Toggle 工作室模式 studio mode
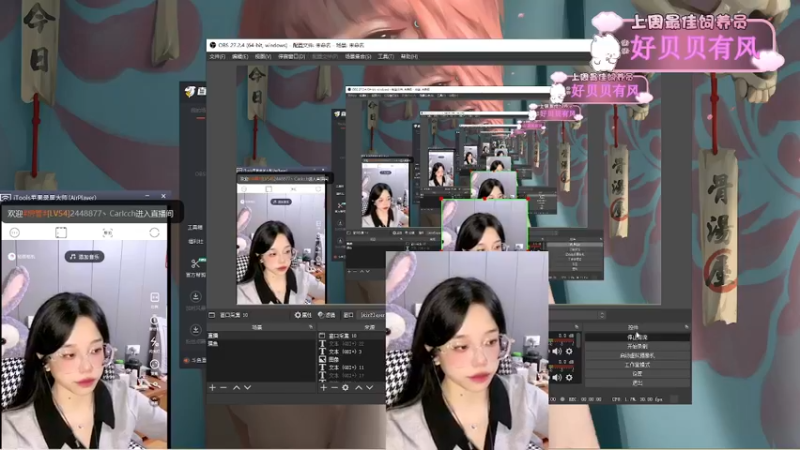This screenshot has height=450, width=800. pos(637,365)
